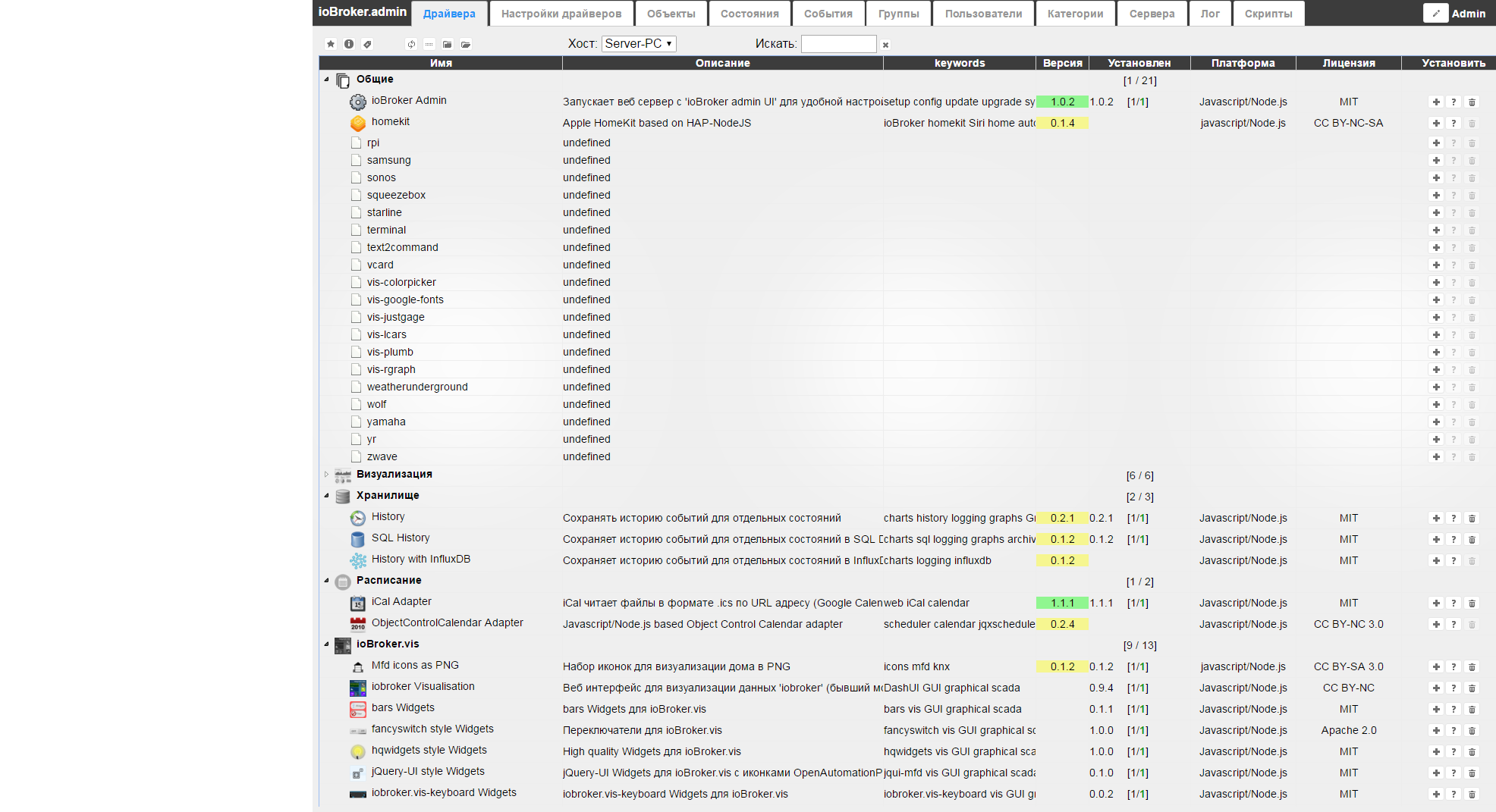The height and width of the screenshot is (812, 1496).
Task: Click the green 1.0.2 version cell
Action: (1062, 102)
